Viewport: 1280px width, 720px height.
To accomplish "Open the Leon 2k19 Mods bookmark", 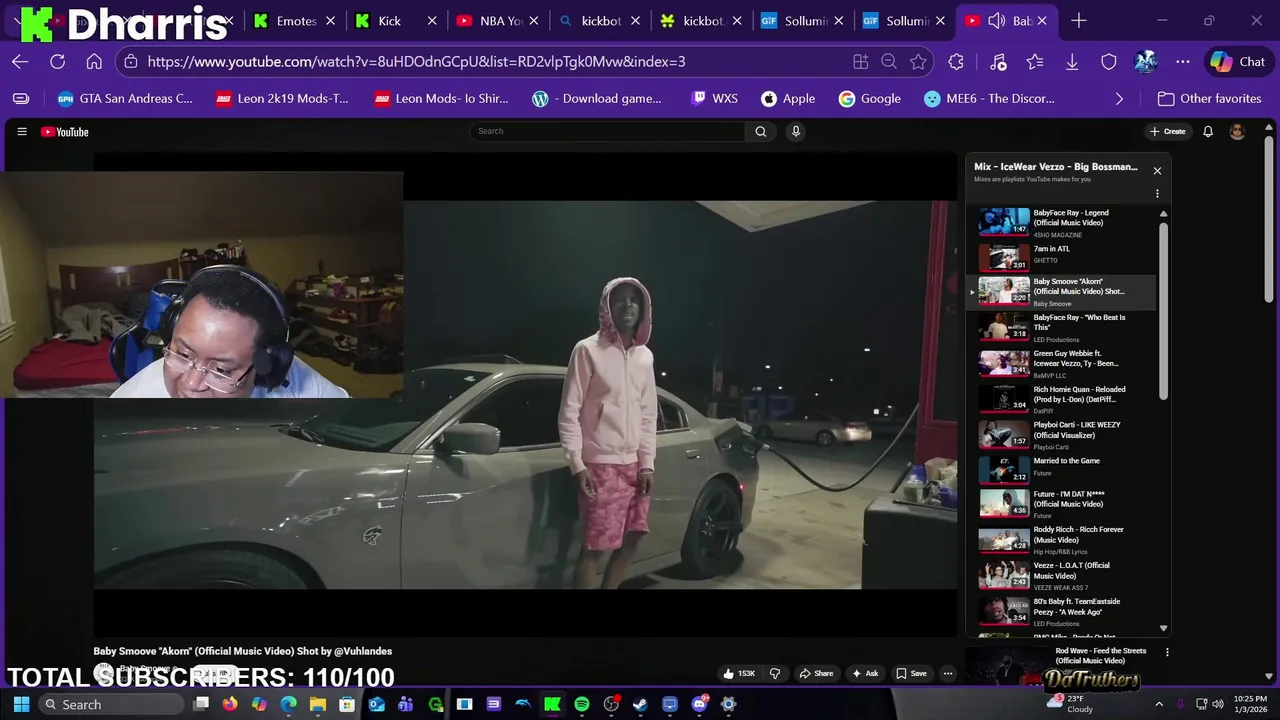I will pyautogui.click(x=282, y=99).
